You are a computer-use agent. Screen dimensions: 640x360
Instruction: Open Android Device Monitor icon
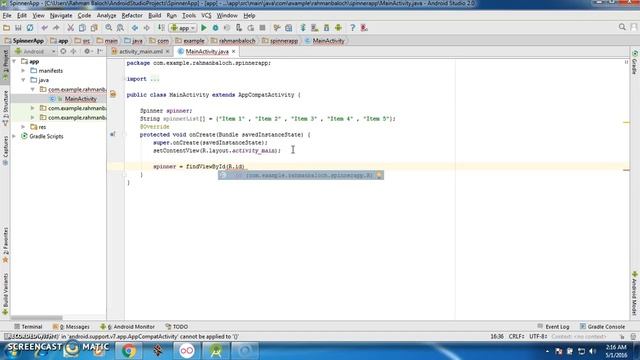point(338,28)
